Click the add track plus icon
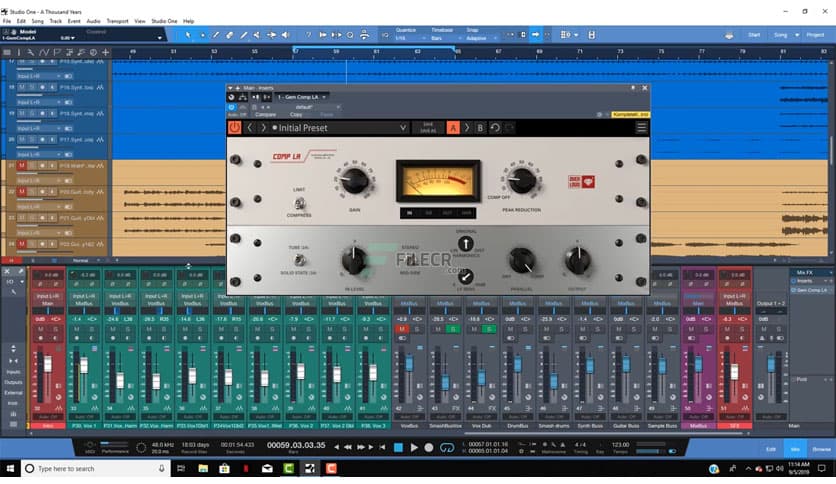The image size is (836, 484). point(106,52)
